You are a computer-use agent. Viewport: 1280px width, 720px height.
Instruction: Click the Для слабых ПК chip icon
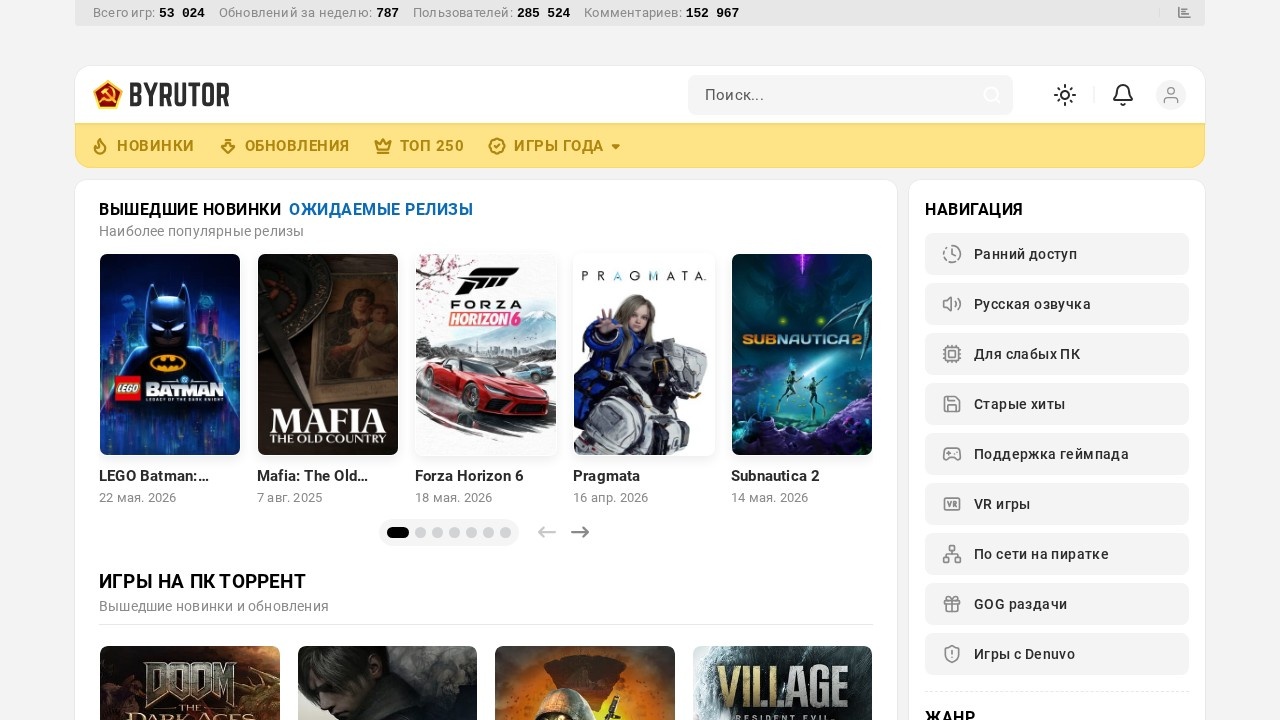952,354
